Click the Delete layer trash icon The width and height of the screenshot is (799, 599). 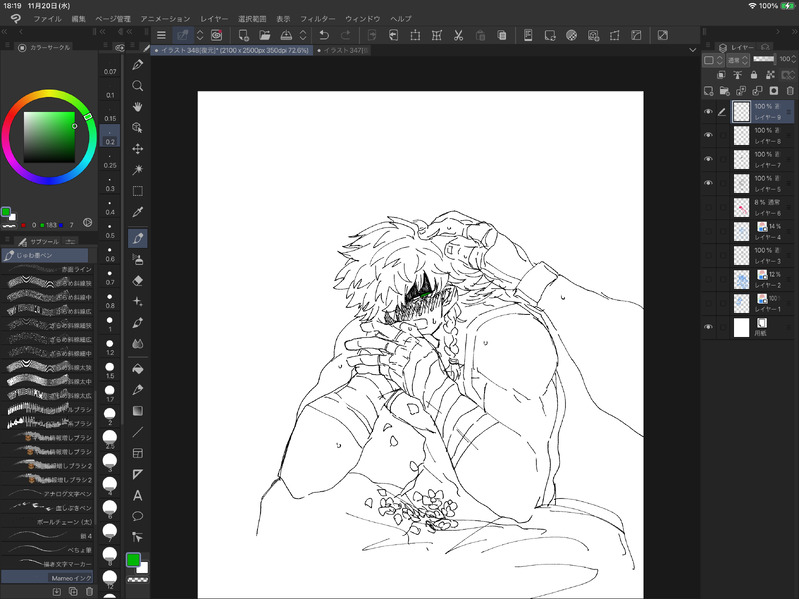point(790,91)
